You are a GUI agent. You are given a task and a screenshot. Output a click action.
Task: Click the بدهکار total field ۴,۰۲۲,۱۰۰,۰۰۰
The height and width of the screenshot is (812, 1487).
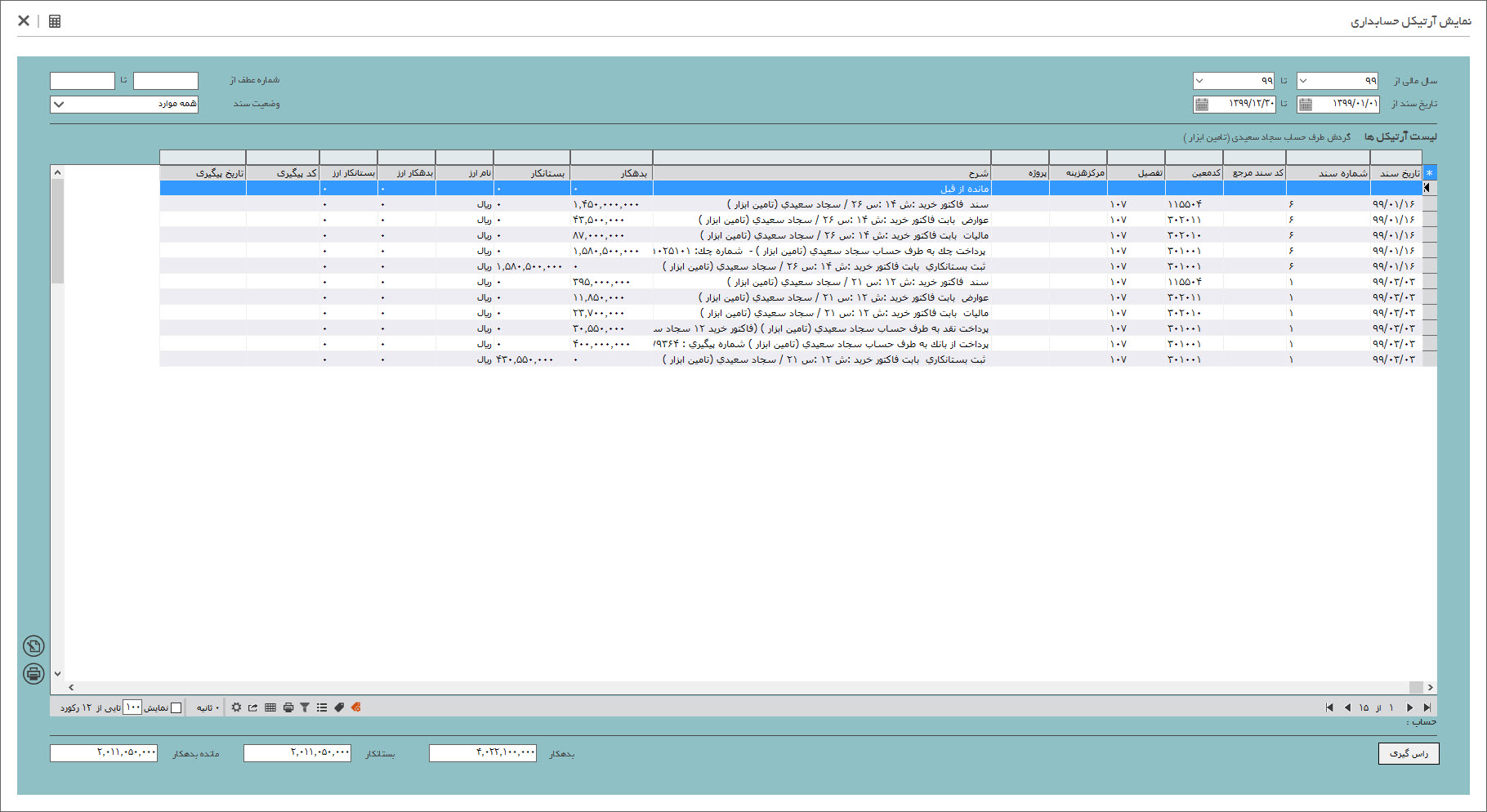point(483,753)
